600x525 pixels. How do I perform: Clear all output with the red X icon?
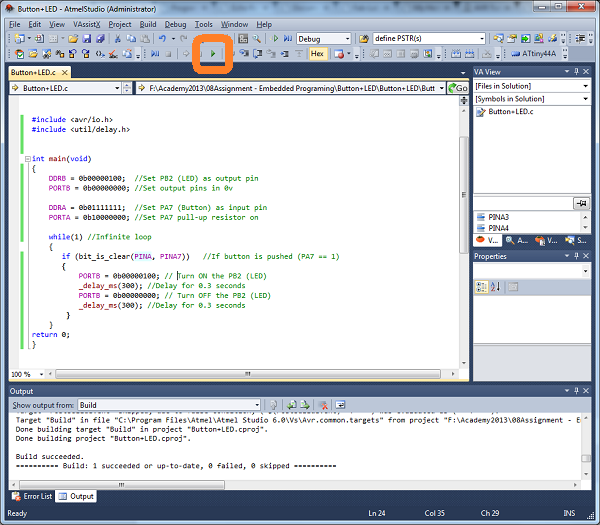[x=323, y=405]
